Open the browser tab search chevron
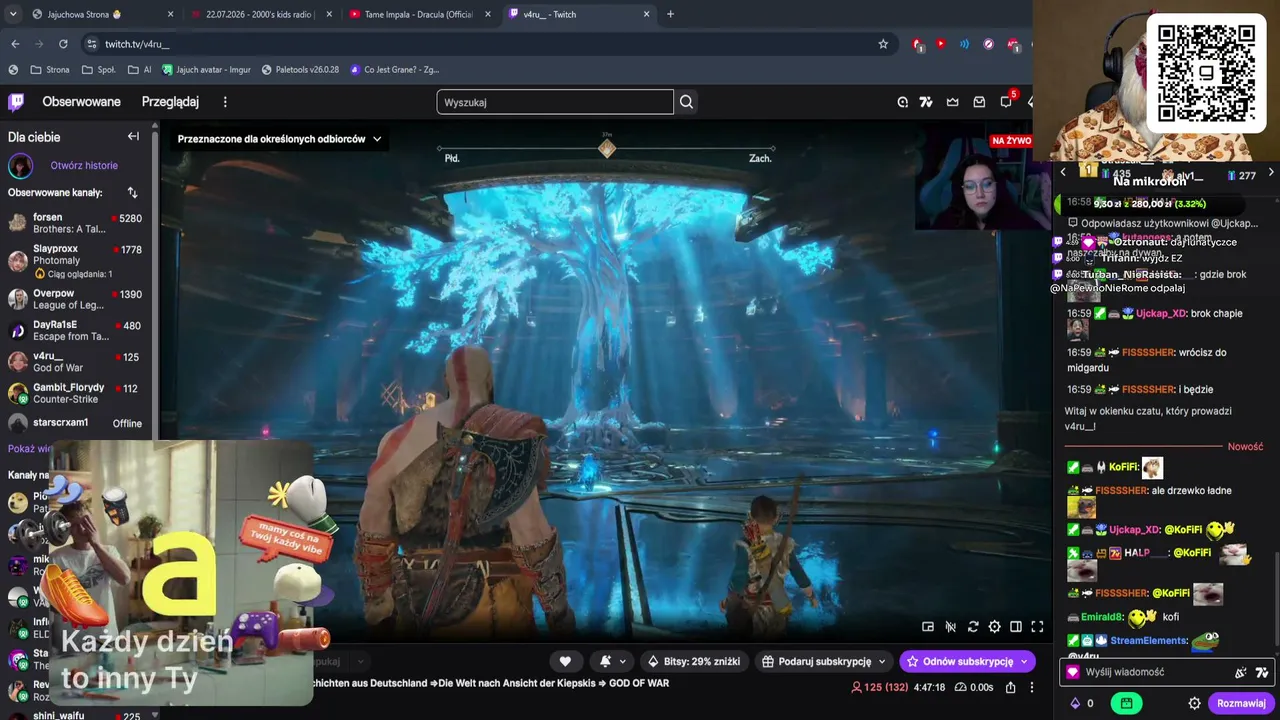The image size is (1280, 720). pyautogui.click(x=15, y=14)
